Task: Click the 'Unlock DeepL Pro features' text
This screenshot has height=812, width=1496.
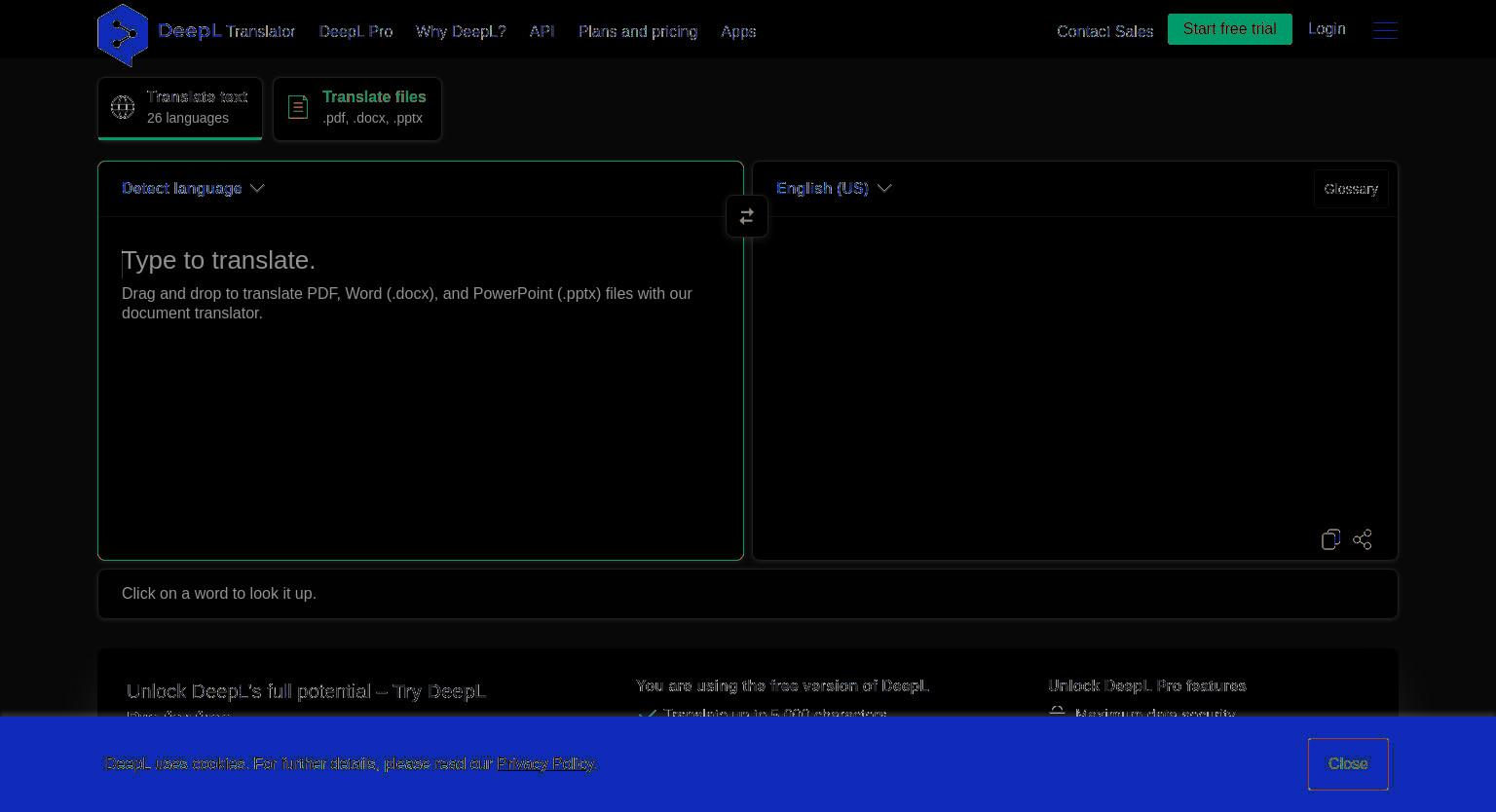Action: [1147, 685]
